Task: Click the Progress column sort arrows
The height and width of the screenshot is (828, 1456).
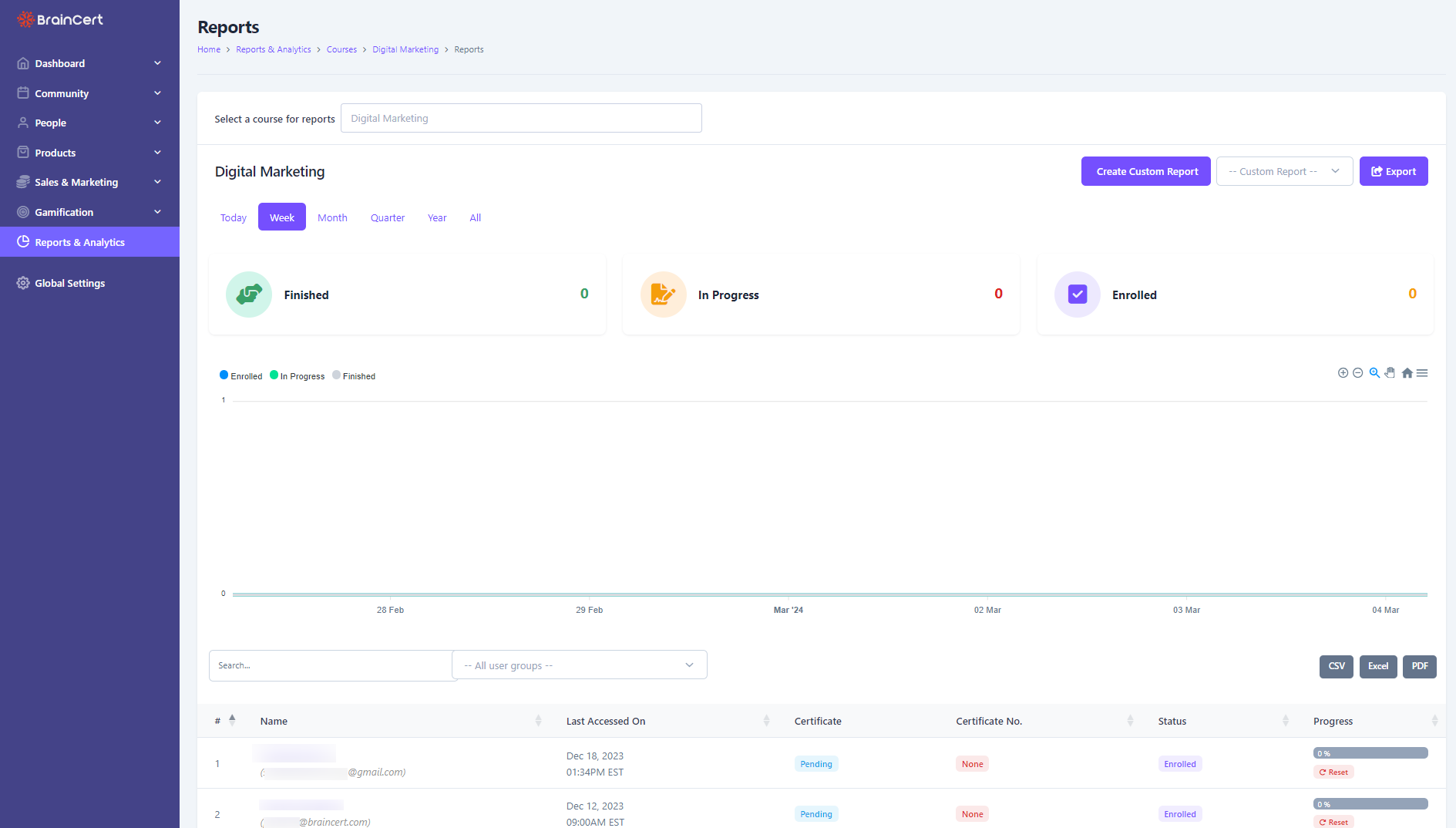Action: point(1434,721)
